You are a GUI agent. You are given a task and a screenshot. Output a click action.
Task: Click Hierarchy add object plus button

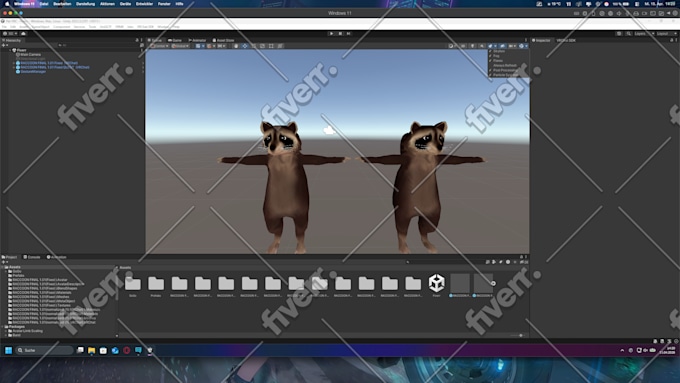4,45
